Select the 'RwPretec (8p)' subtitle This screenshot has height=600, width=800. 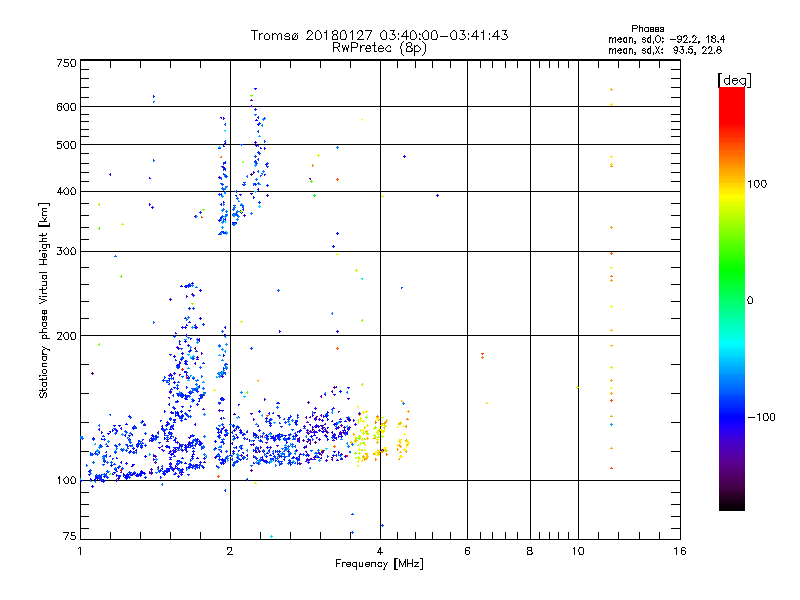(x=379, y=48)
